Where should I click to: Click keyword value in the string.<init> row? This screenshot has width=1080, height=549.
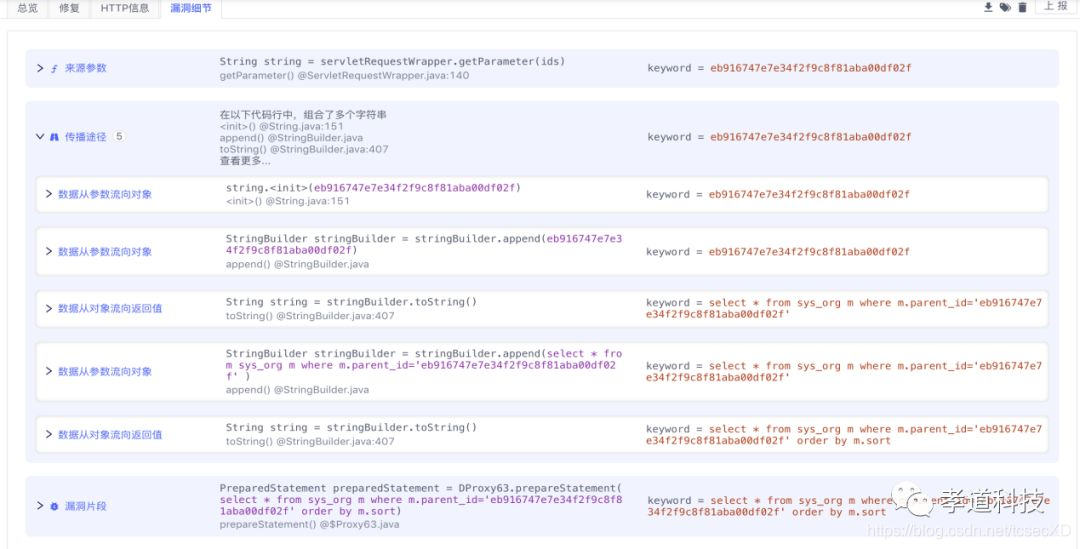[809, 194]
